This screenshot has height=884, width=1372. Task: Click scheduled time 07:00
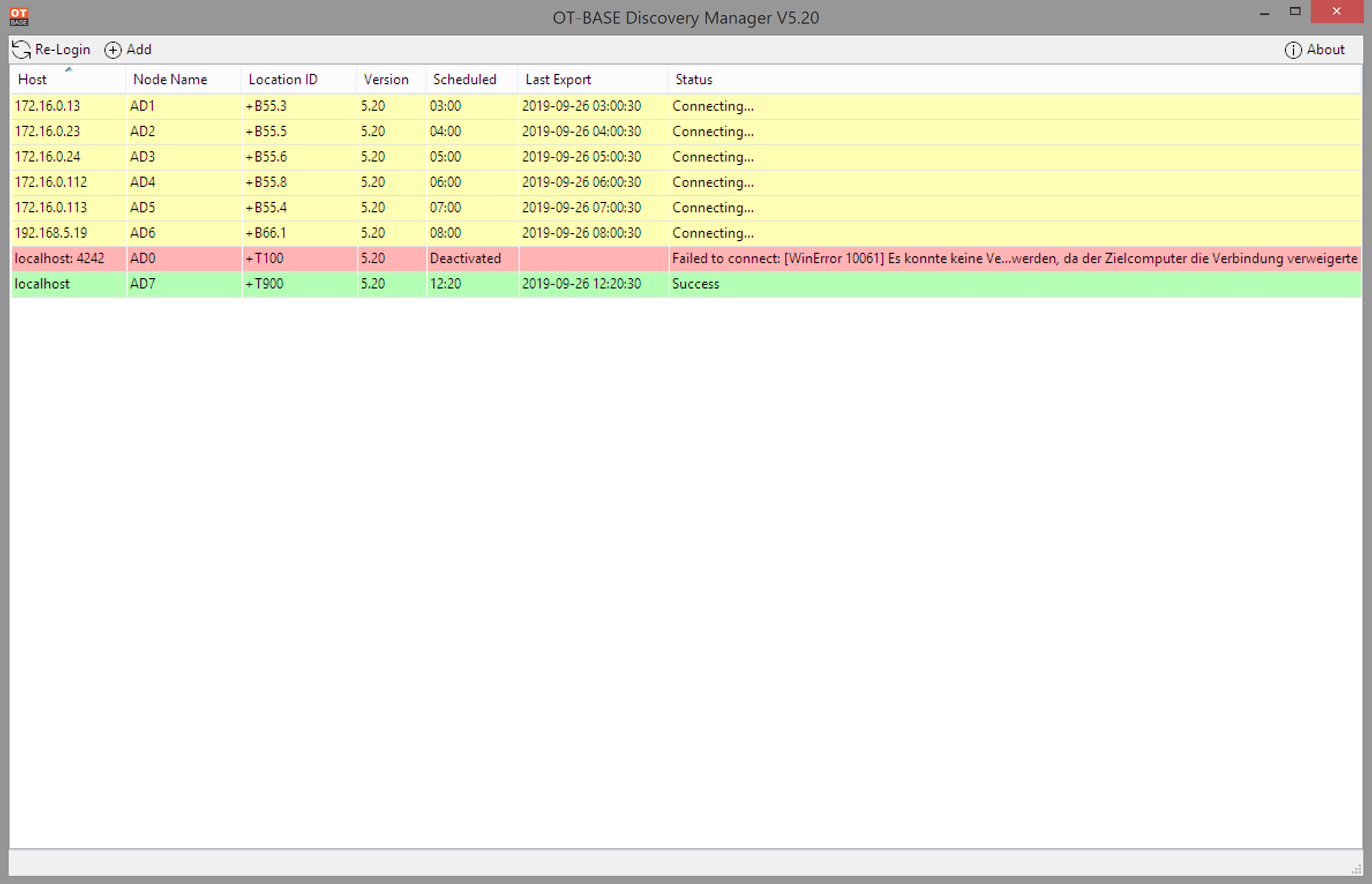pyautogui.click(x=445, y=208)
